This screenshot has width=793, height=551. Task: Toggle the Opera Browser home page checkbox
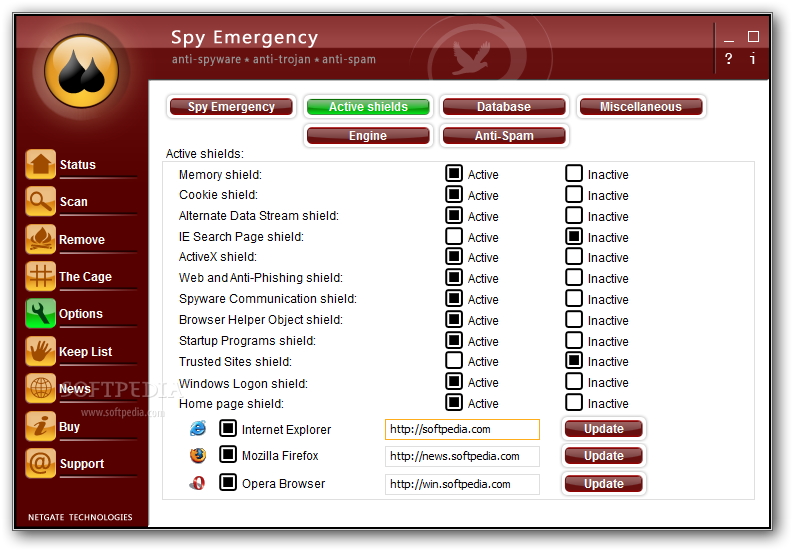[x=228, y=482]
